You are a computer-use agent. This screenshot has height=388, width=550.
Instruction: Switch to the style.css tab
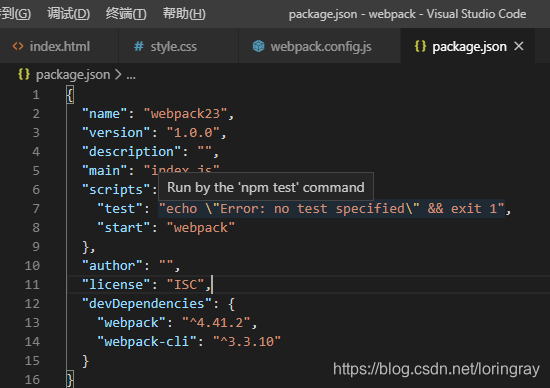(179, 46)
